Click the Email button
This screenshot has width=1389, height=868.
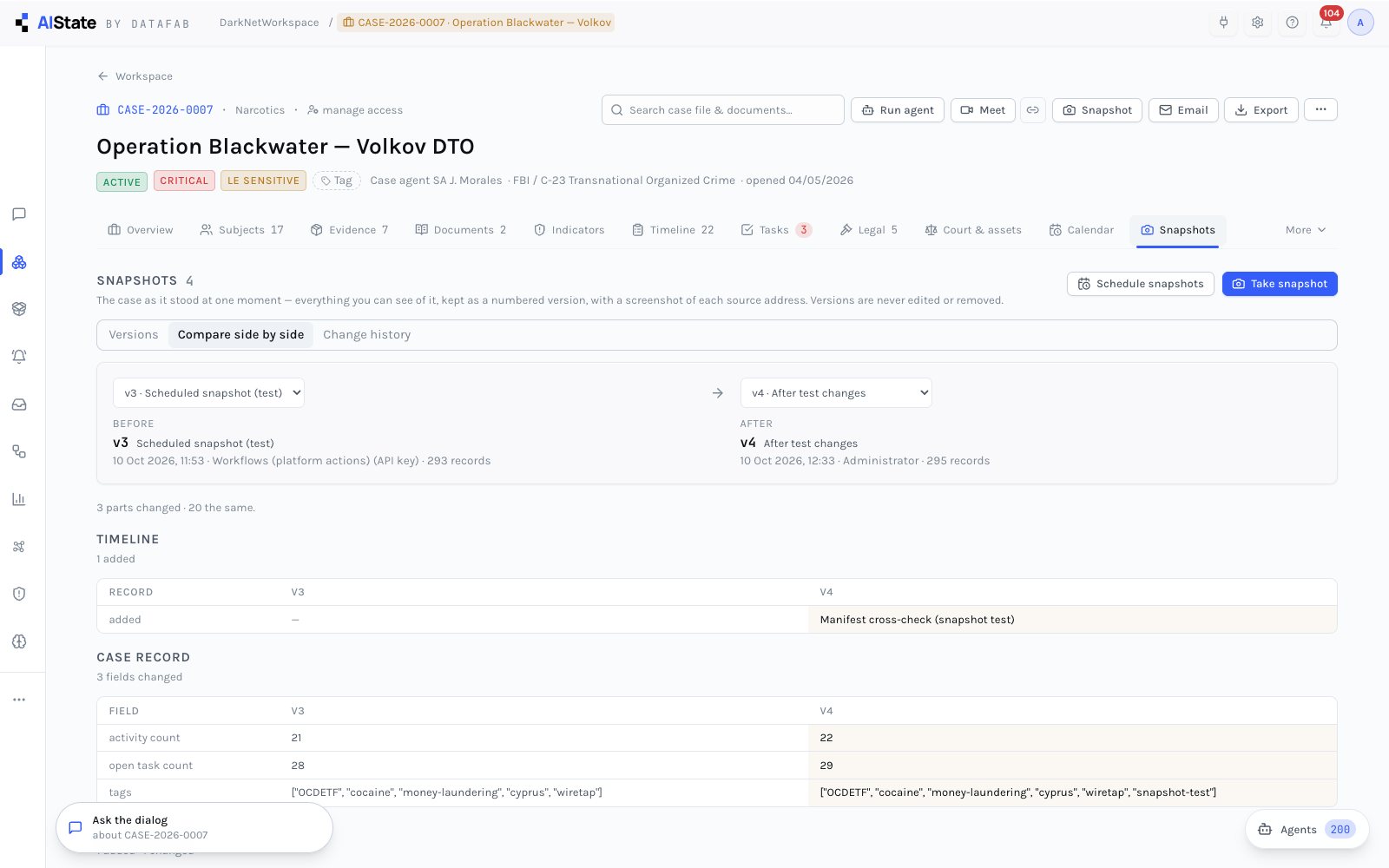click(1183, 110)
